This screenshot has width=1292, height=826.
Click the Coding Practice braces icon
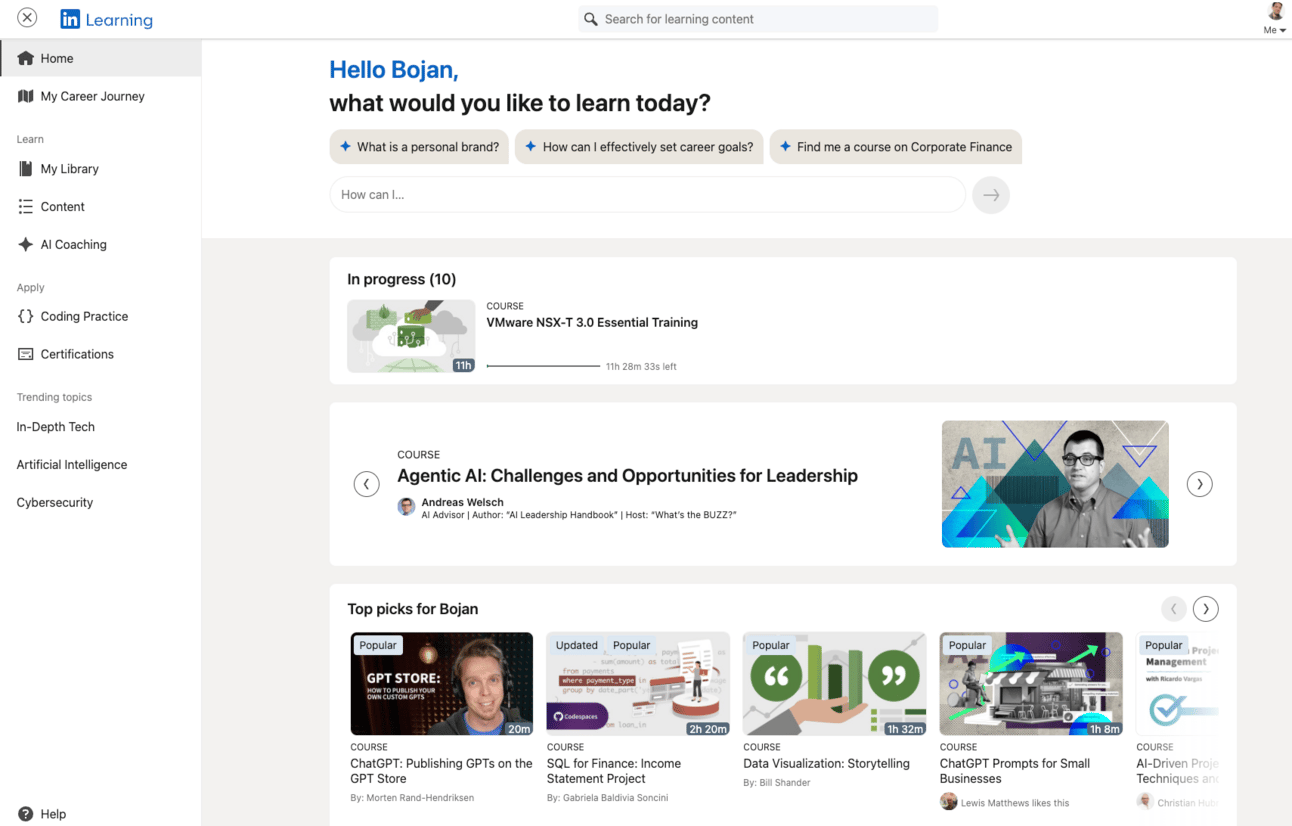click(x=26, y=317)
